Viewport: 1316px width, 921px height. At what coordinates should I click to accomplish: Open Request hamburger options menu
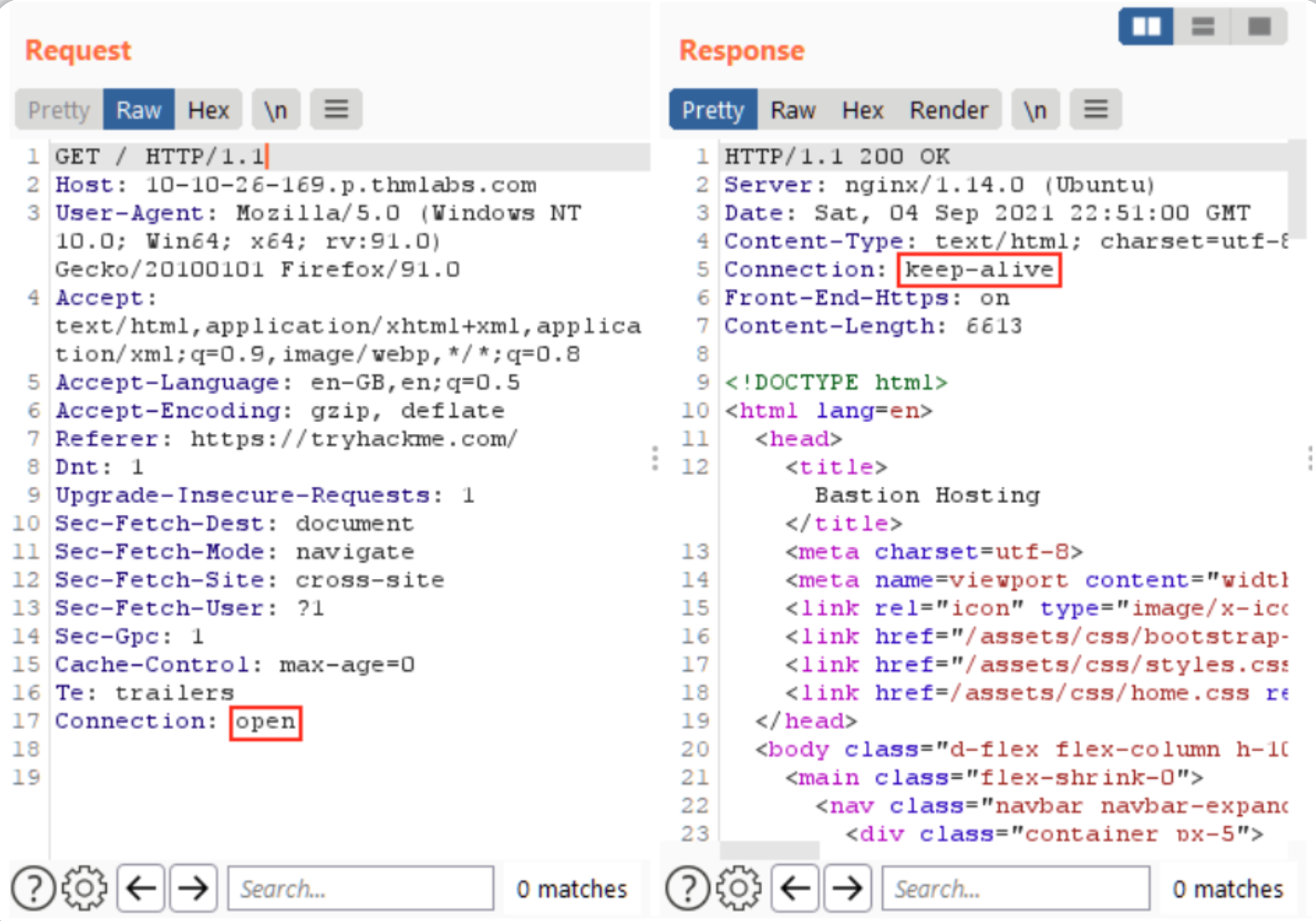336,110
